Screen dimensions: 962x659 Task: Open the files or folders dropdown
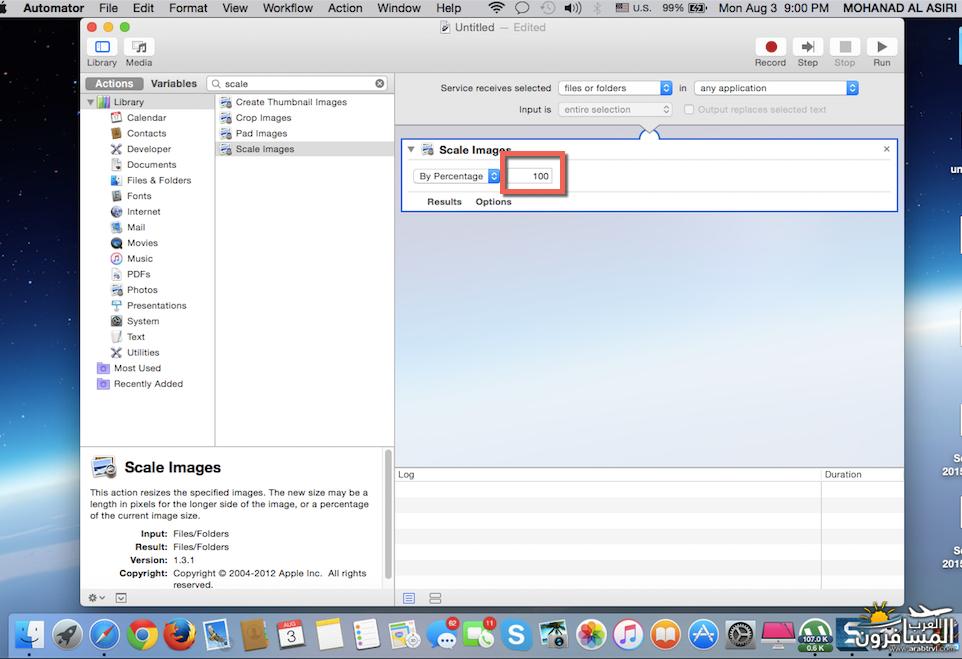pyautogui.click(x=615, y=88)
